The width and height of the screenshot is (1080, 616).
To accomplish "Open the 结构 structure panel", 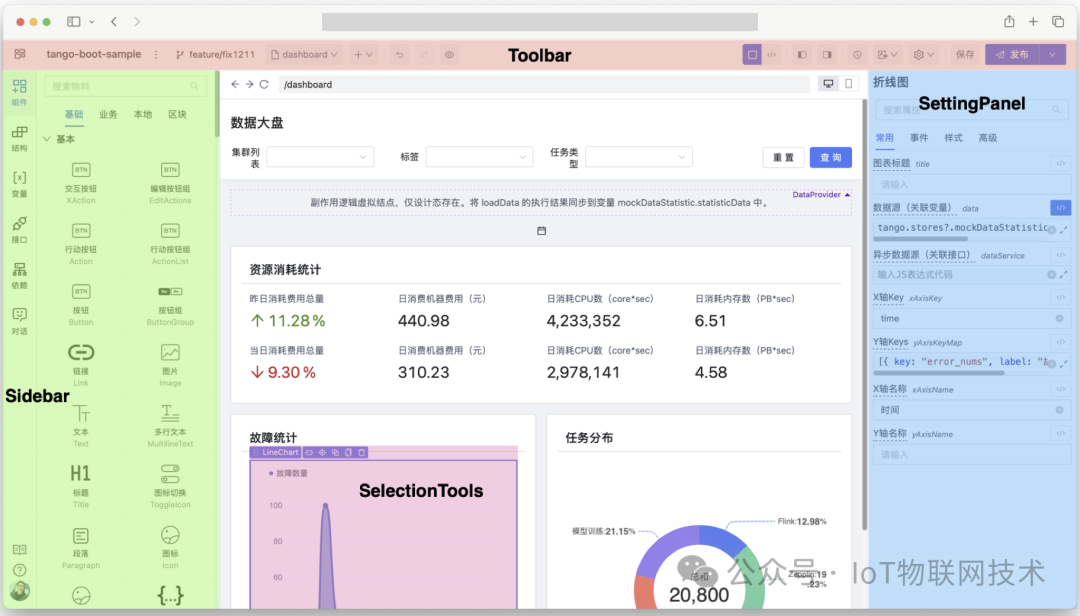I will (x=19, y=138).
